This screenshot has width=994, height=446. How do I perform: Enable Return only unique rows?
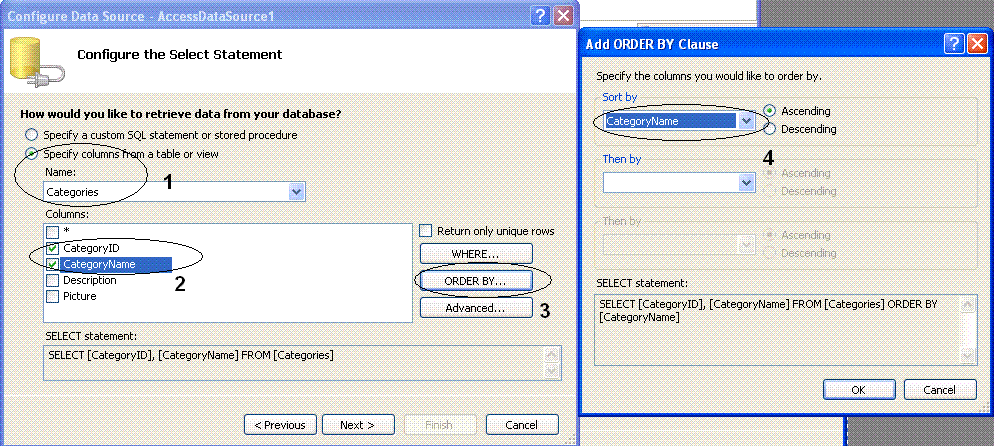tap(426, 231)
